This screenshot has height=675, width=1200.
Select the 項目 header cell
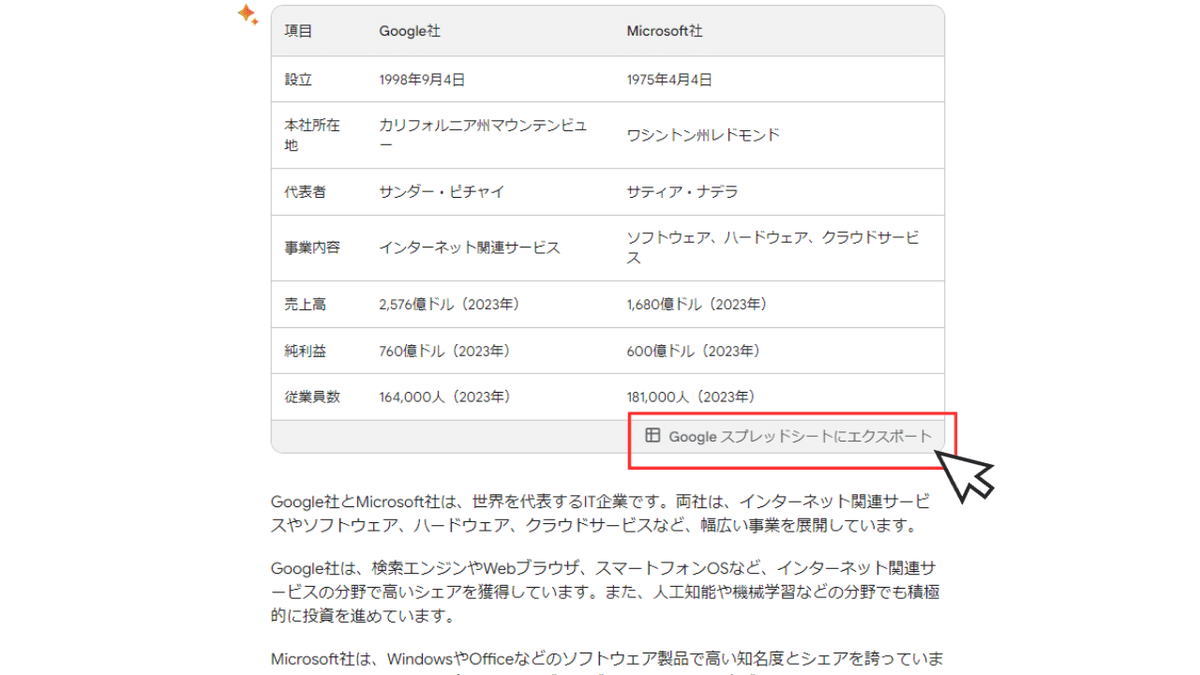299,31
